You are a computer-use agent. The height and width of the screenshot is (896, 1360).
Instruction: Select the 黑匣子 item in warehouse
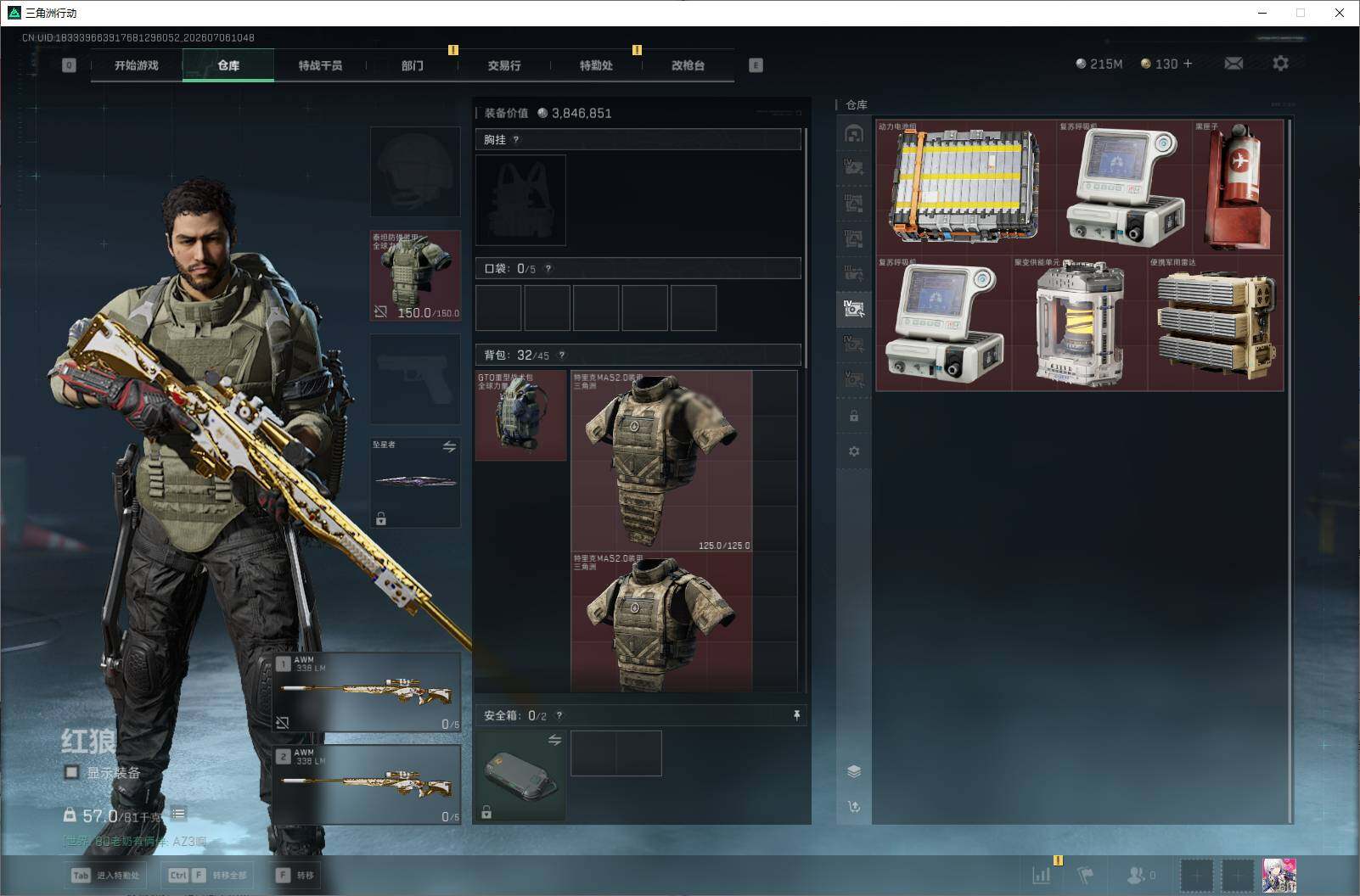1239,187
